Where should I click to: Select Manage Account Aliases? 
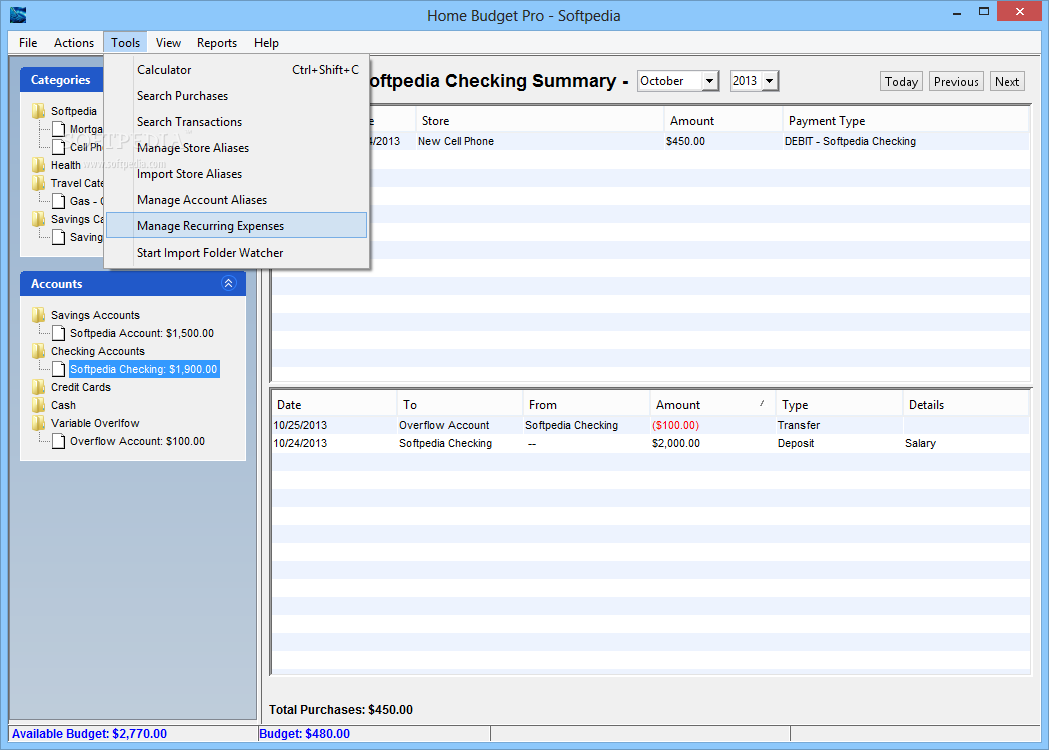[x=237, y=200]
